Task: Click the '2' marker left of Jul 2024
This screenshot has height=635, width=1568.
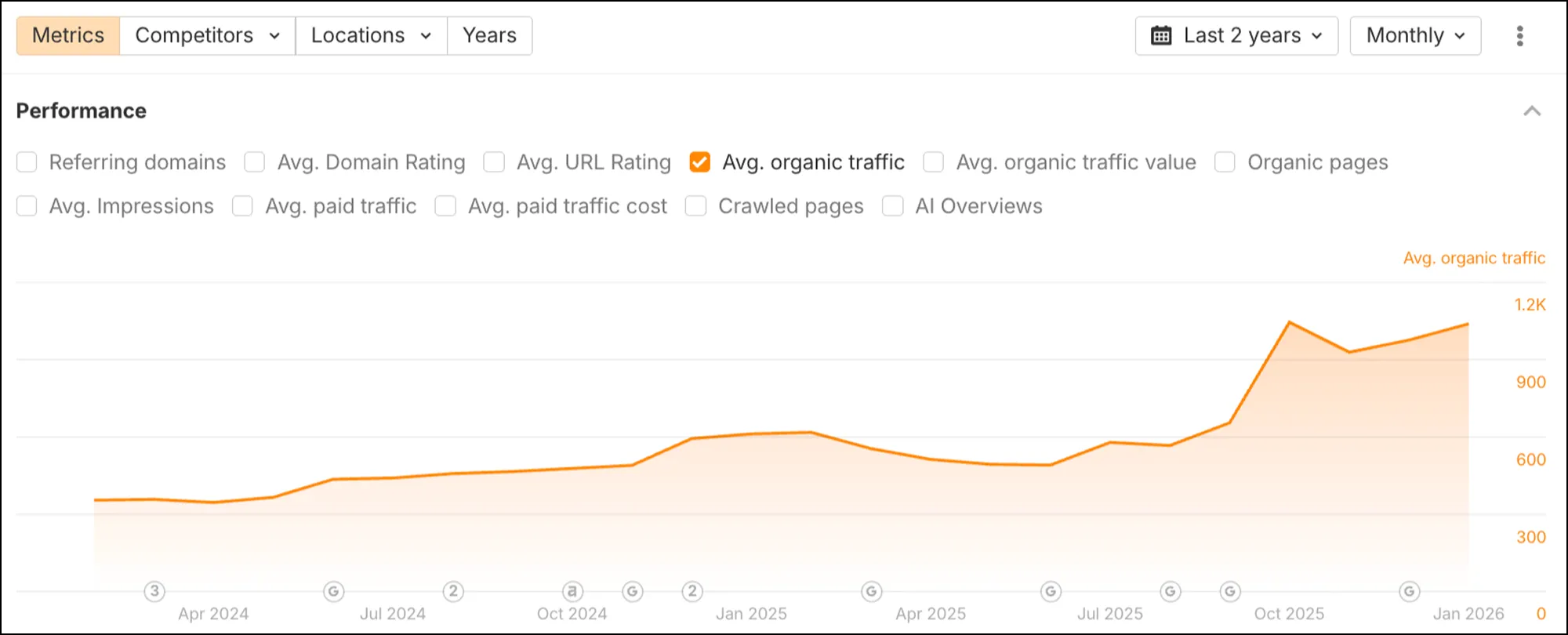Action: (453, 592)
